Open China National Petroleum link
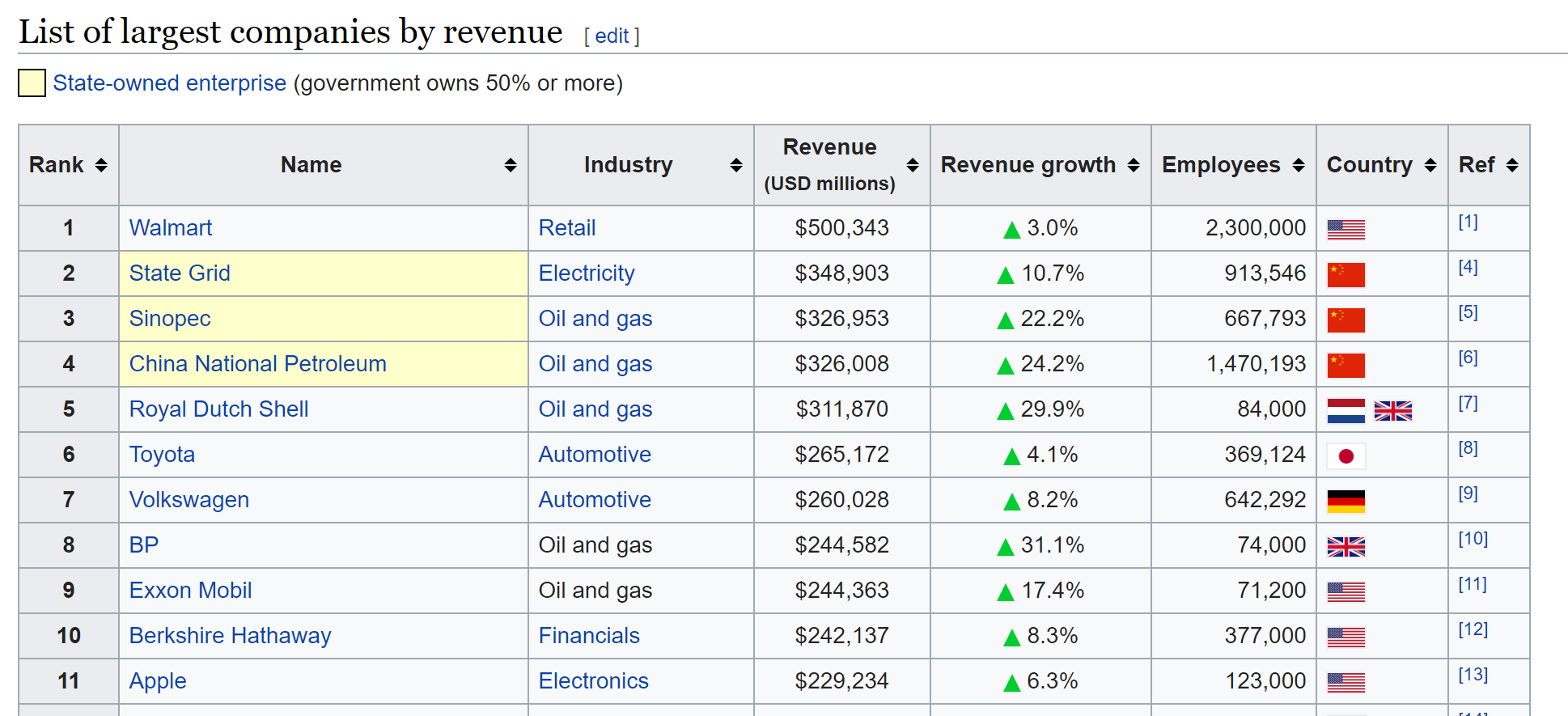Screen dimensions: 1568x716 click(258, 364)
